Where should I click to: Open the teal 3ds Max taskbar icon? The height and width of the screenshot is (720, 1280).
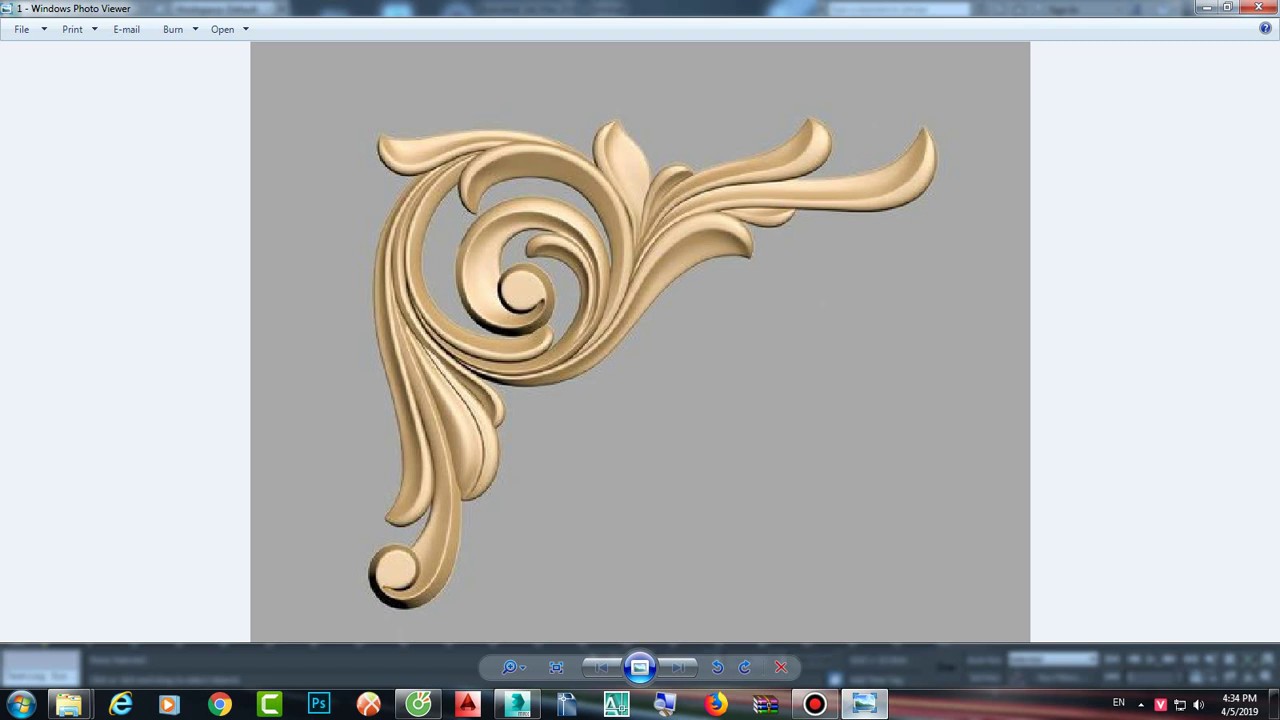coord(518,704)
